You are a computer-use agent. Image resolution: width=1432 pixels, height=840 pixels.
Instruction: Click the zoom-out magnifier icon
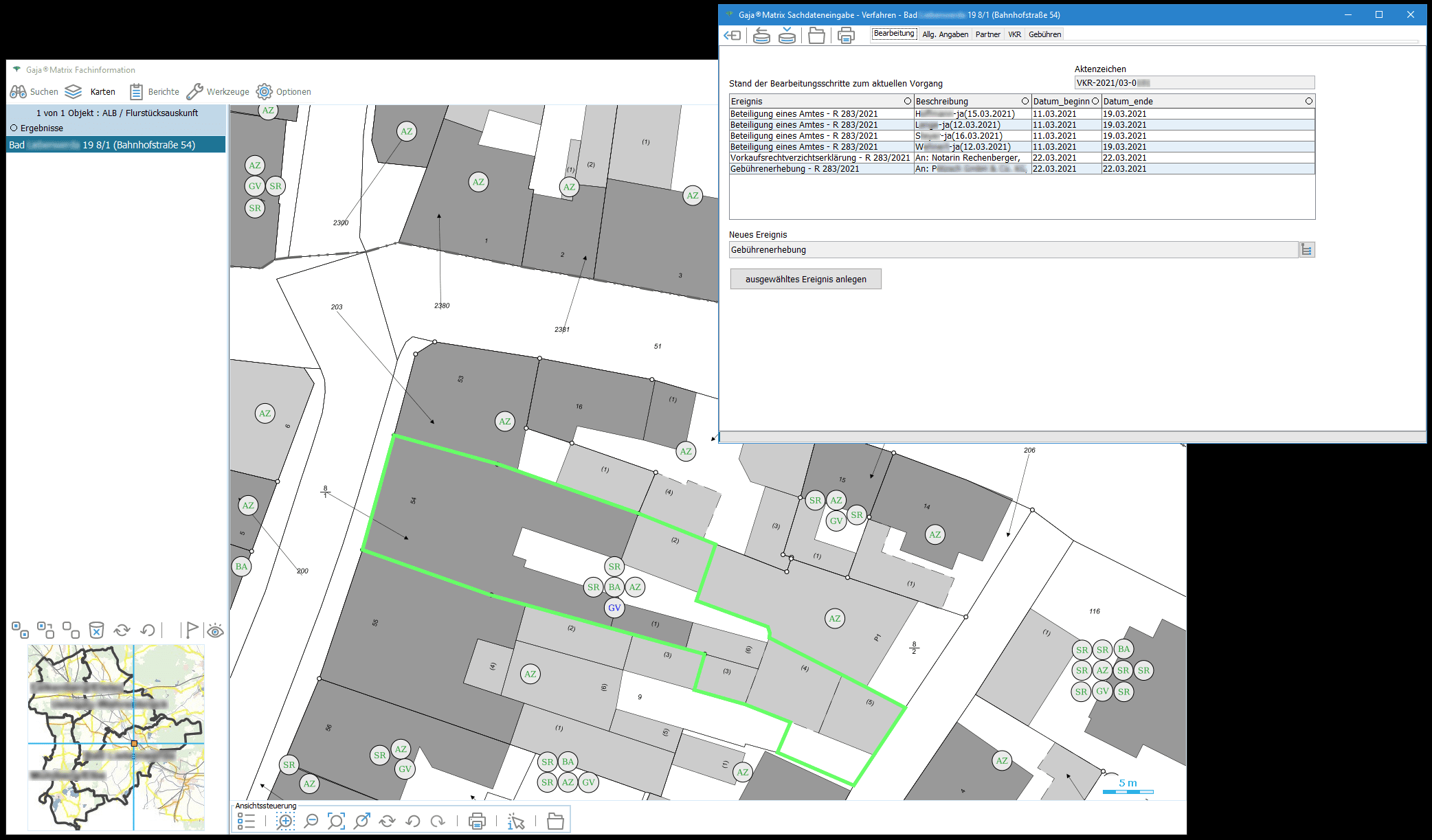(x=311, y=821)
